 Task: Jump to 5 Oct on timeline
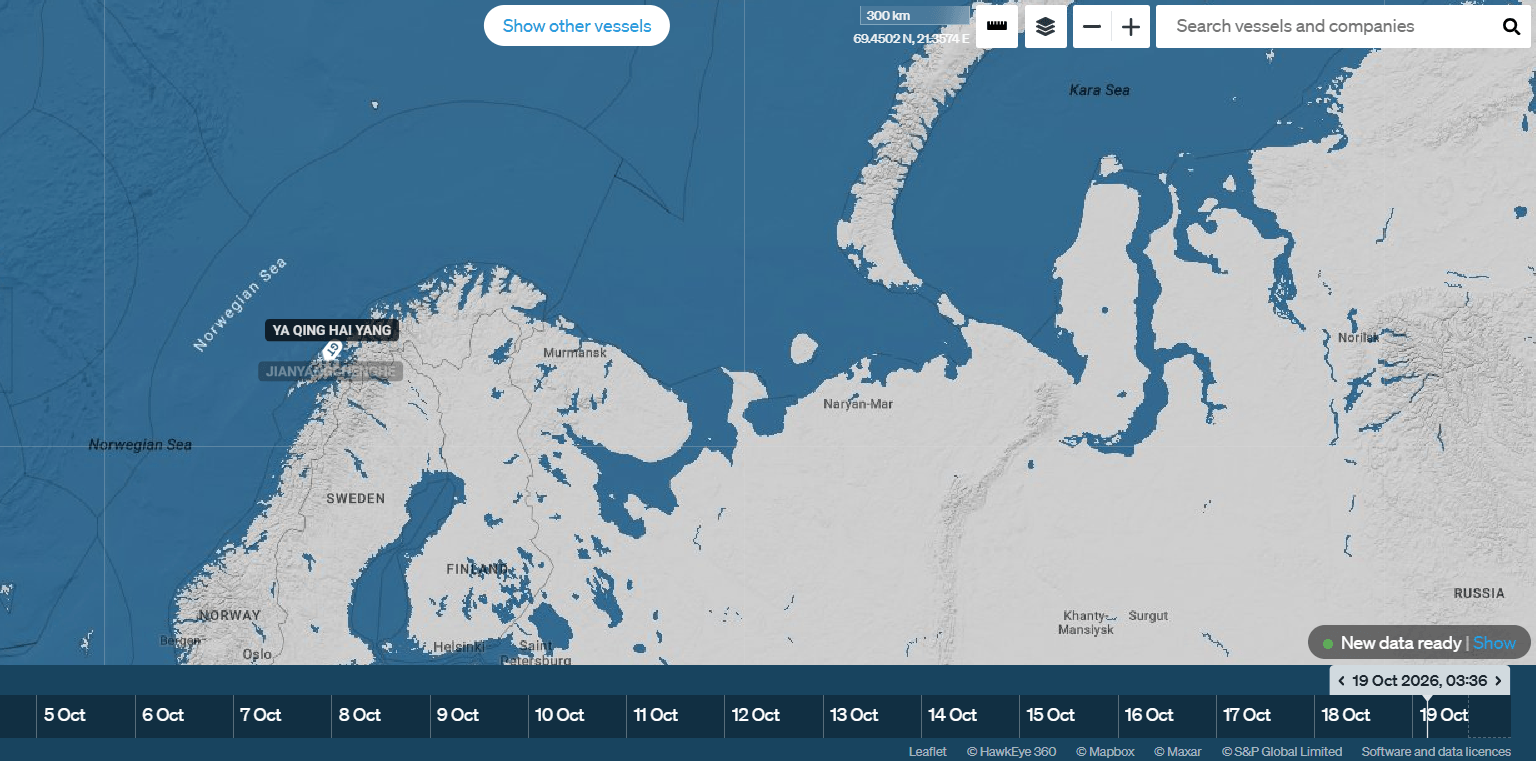pyautogui.click(x=65, y=715)
